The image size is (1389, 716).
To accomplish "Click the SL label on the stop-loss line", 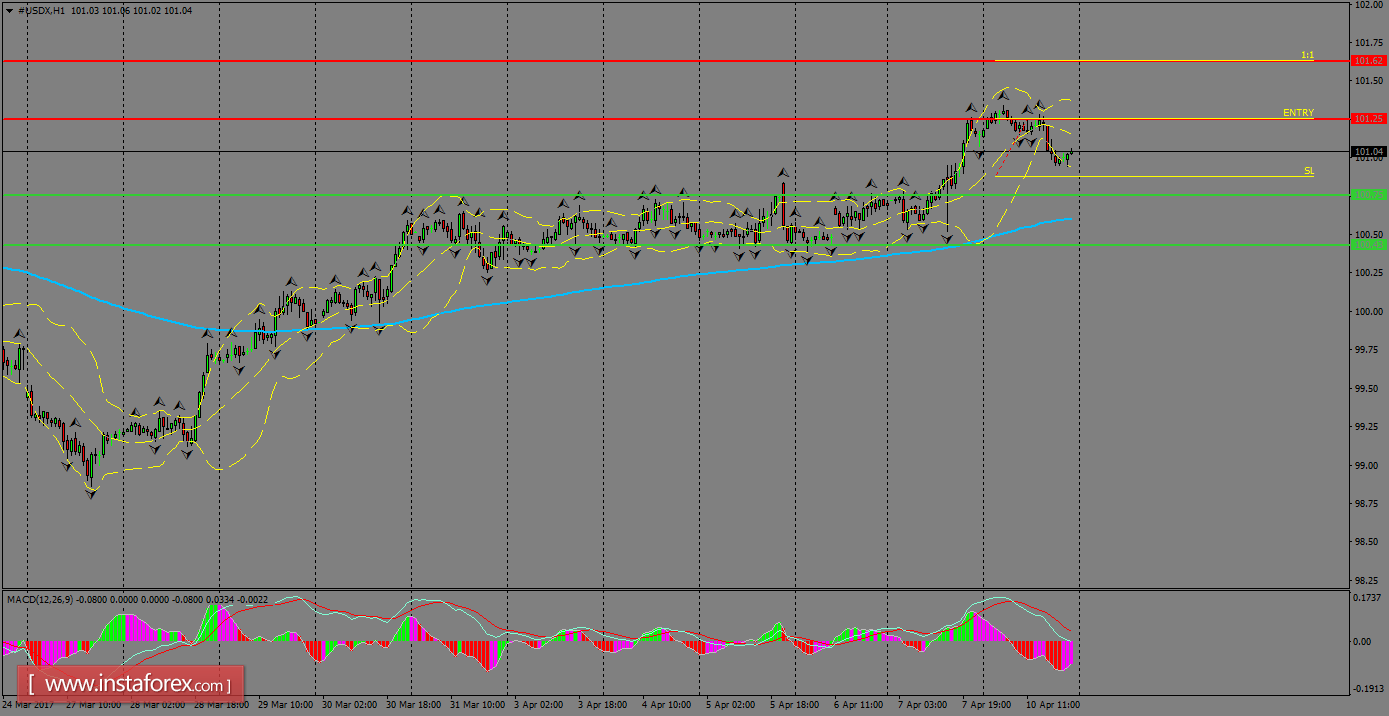I will [x=1307, y=171].
